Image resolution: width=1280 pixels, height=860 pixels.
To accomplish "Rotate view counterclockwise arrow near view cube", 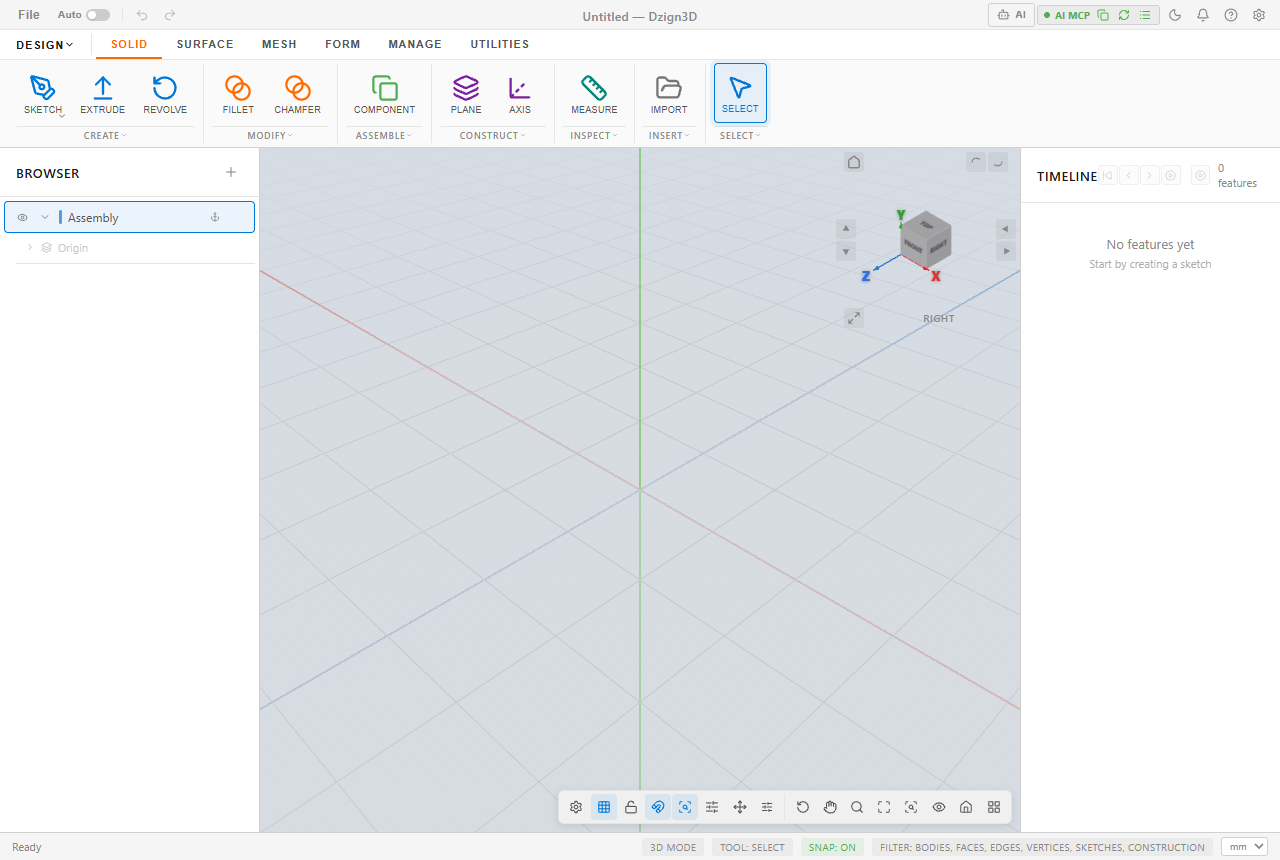I will pyautogui.click(x=976, y=162).
